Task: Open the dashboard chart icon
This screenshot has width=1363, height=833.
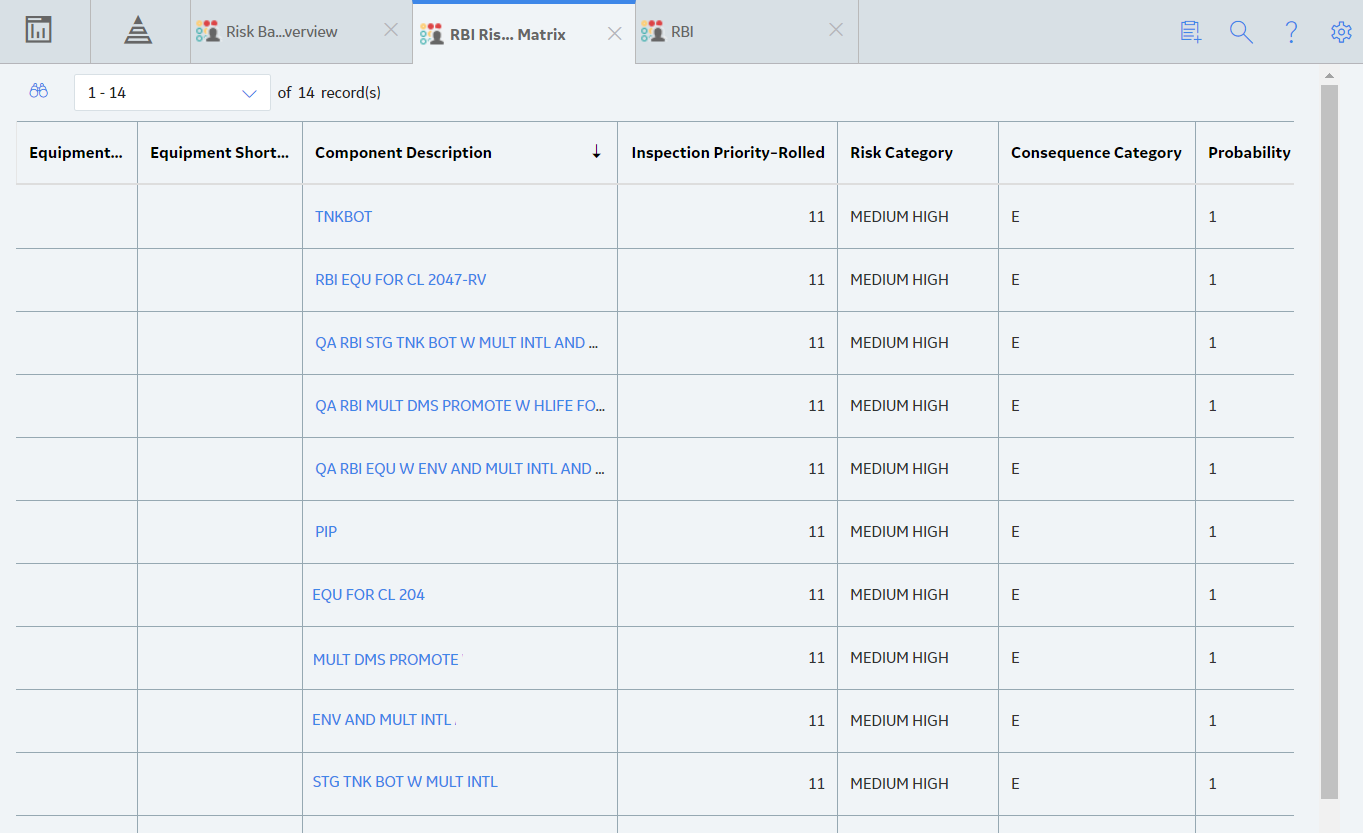Action: click(39, 30)
